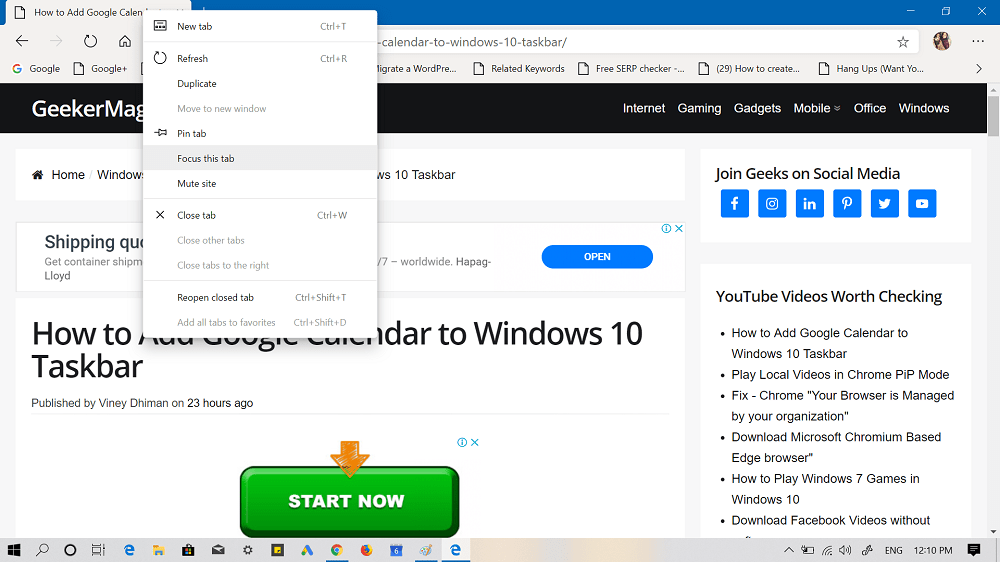
Task: Open Windows nav link
Action: [x=924, y=108]
